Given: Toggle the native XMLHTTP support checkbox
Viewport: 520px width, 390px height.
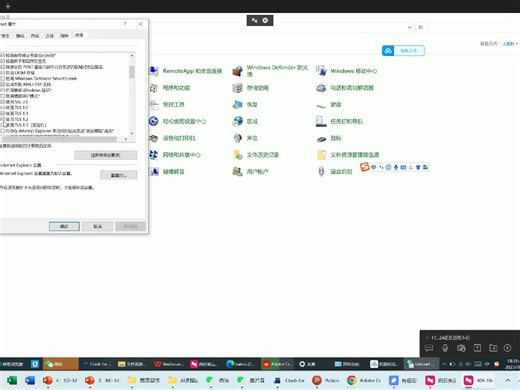Looking at the screenshot, I should [2, 84].
